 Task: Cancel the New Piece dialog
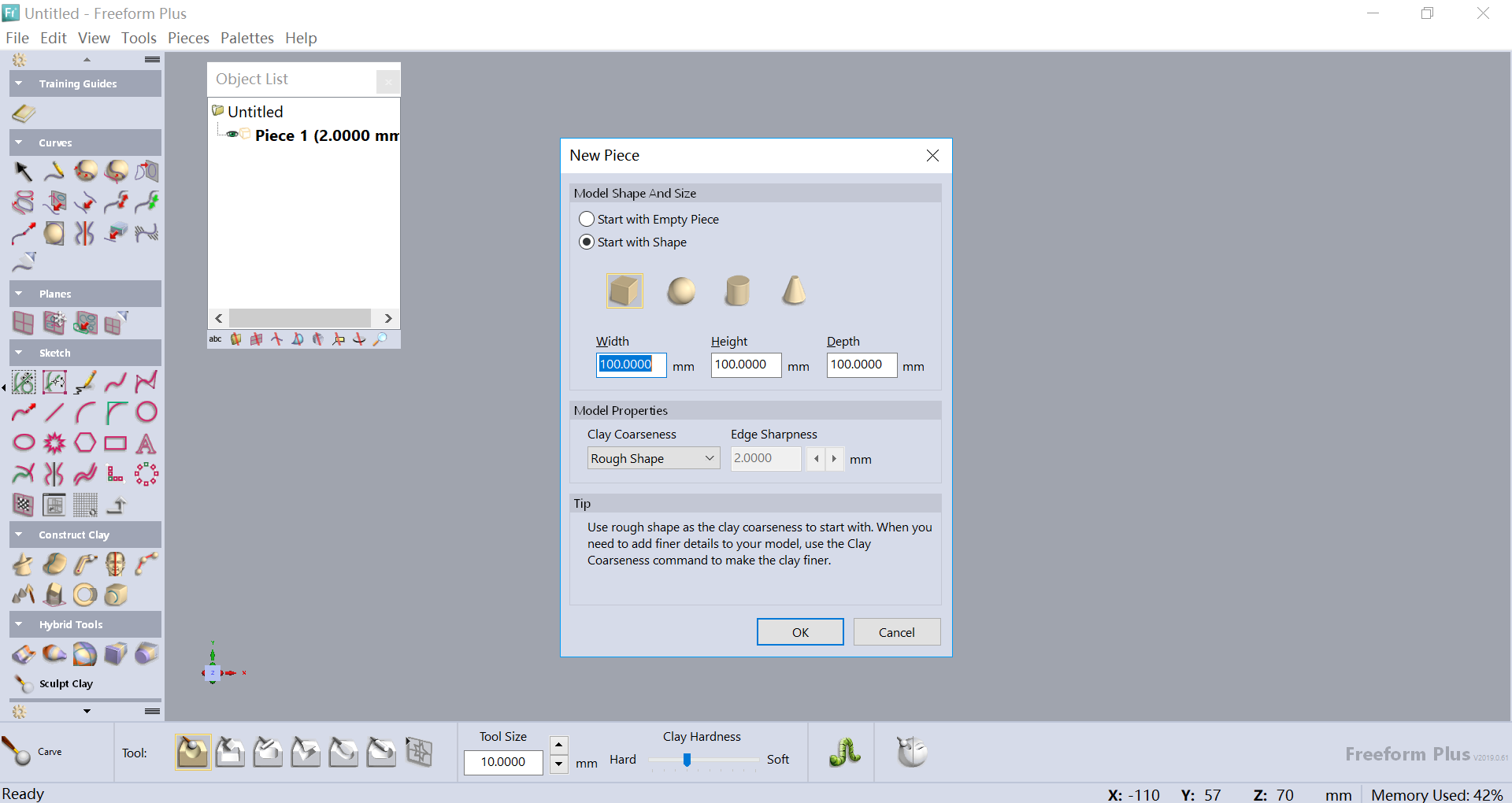pyautogui.click(x=897, y=632)
